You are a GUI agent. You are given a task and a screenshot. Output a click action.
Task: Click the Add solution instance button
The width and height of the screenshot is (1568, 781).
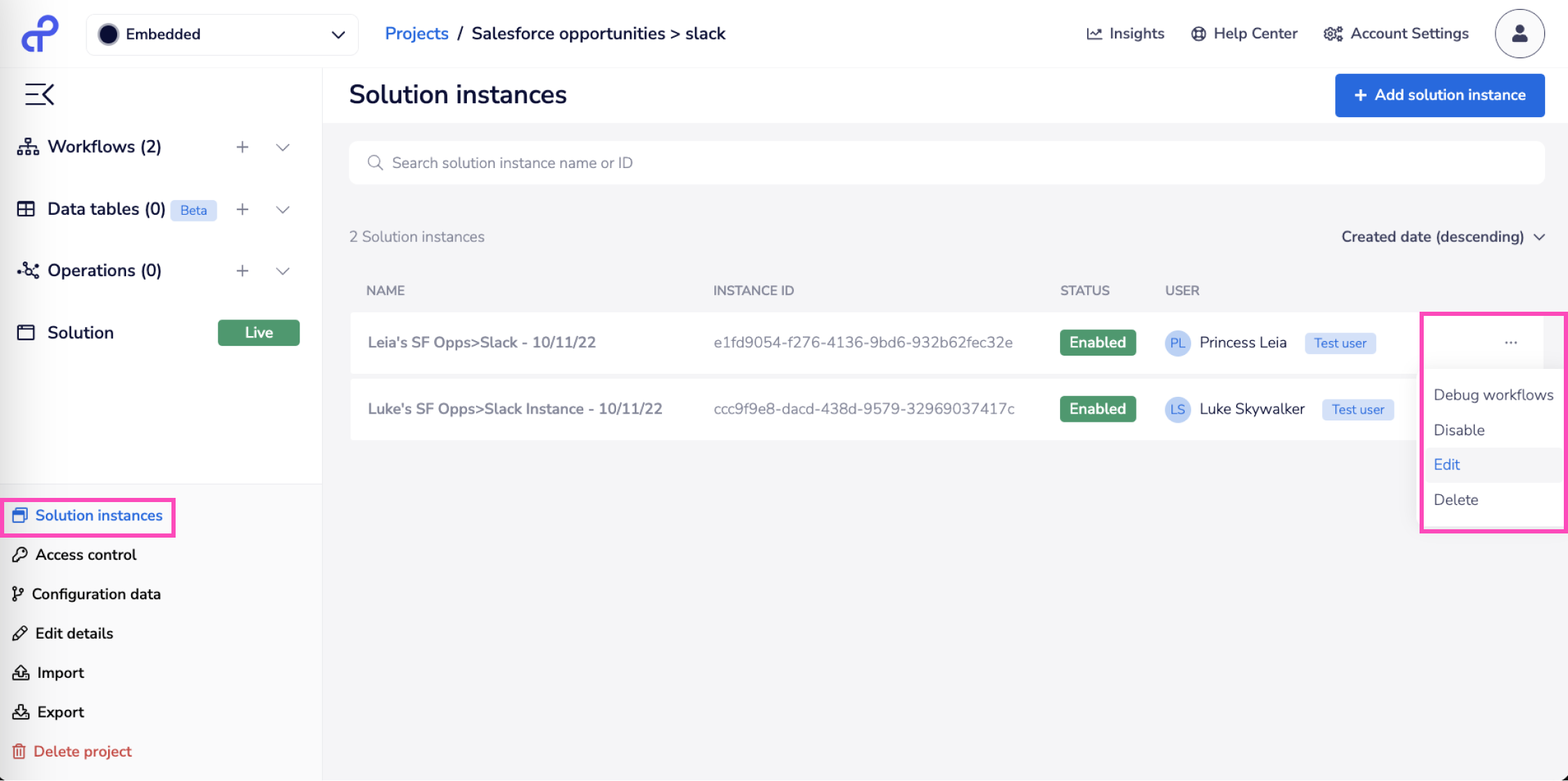[x=1439, y=95]
